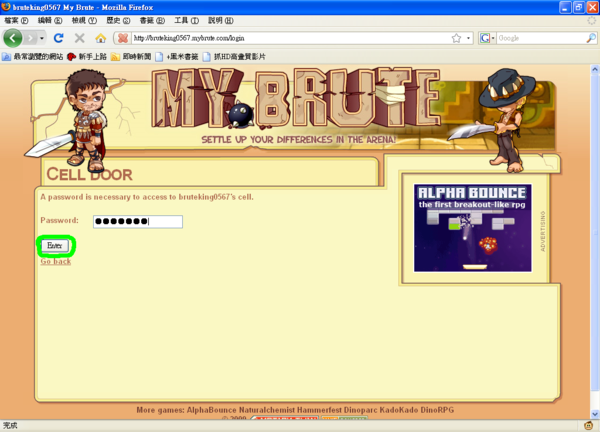
Task: Click the Firefox icon in title bar
Action: click(6, 7)
